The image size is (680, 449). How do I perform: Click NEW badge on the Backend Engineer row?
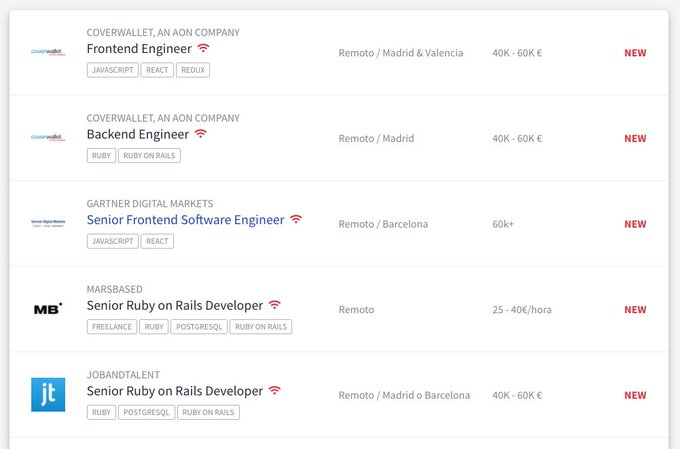click(635, 138)
